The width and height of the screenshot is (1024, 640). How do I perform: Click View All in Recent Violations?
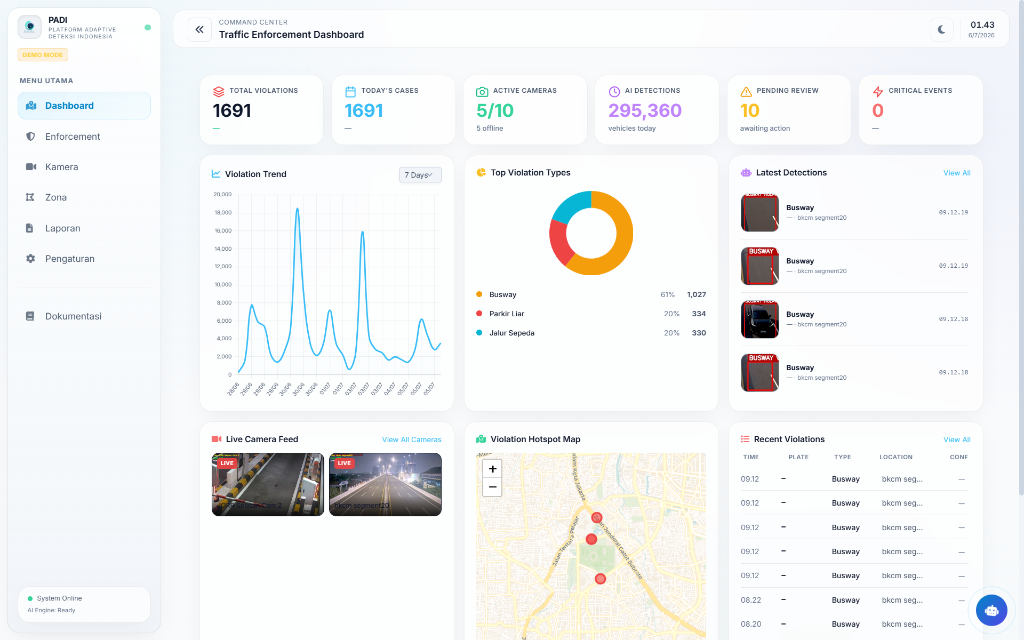click(x=956, y=440)
